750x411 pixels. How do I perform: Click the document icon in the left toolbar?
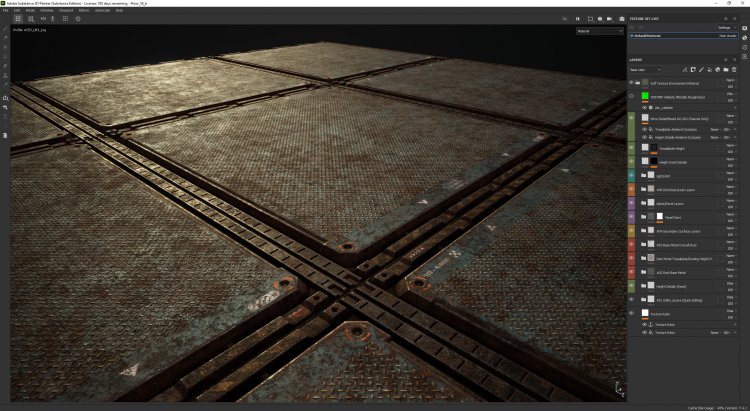5,135
